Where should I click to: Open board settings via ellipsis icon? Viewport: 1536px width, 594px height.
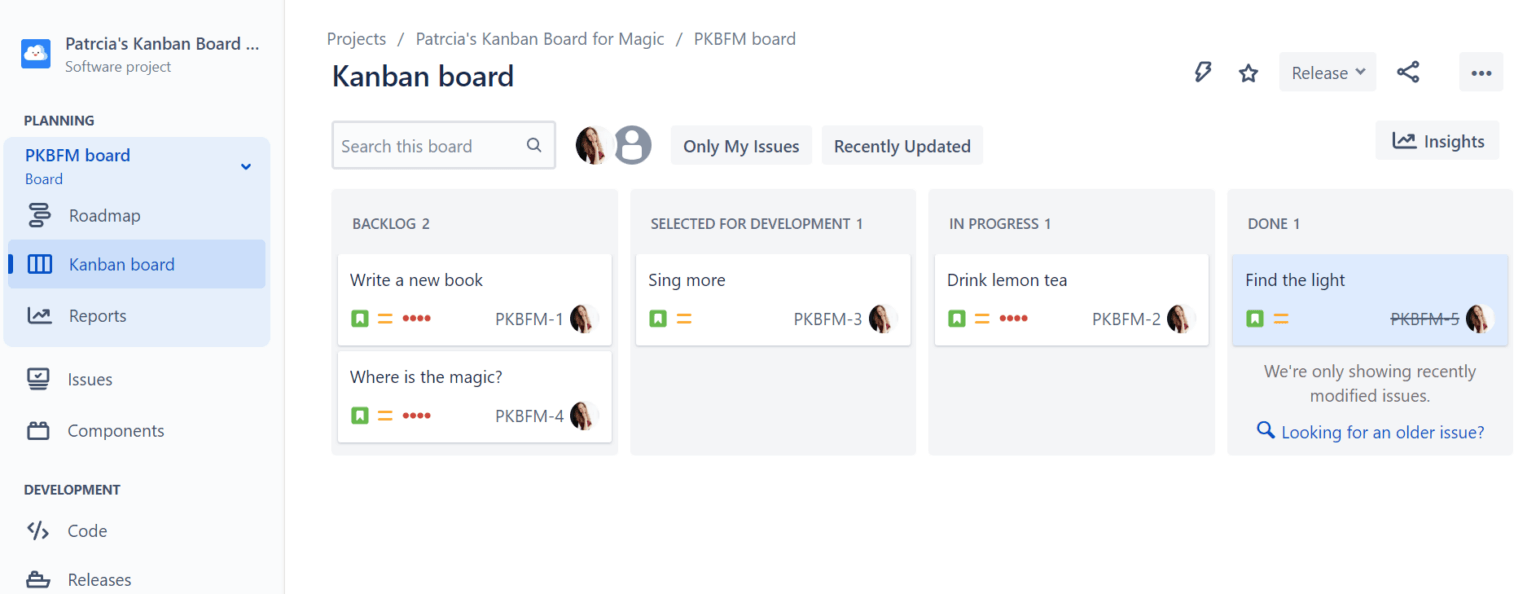(x=1481, y=71)
